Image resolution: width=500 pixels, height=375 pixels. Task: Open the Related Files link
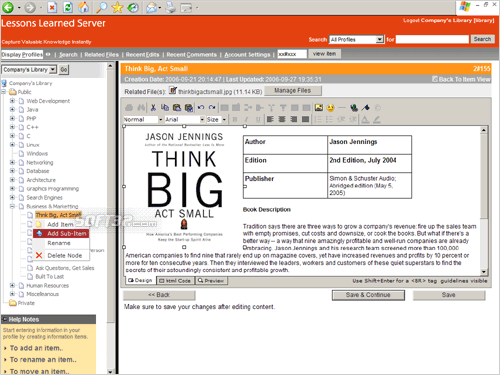click(x=101, y=54)
